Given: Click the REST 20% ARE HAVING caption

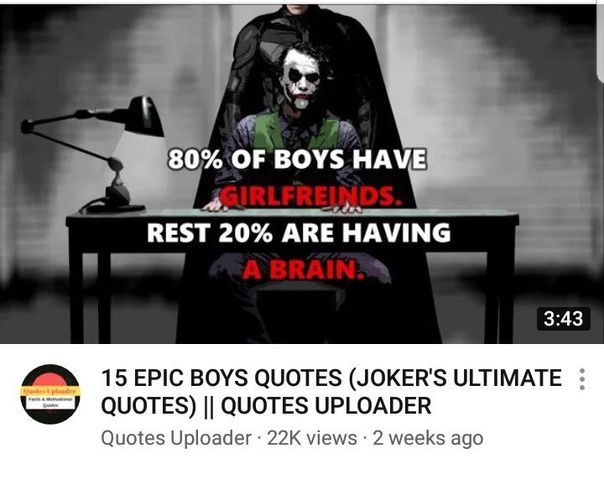Looking at the screenshot, I should [299, 233].
